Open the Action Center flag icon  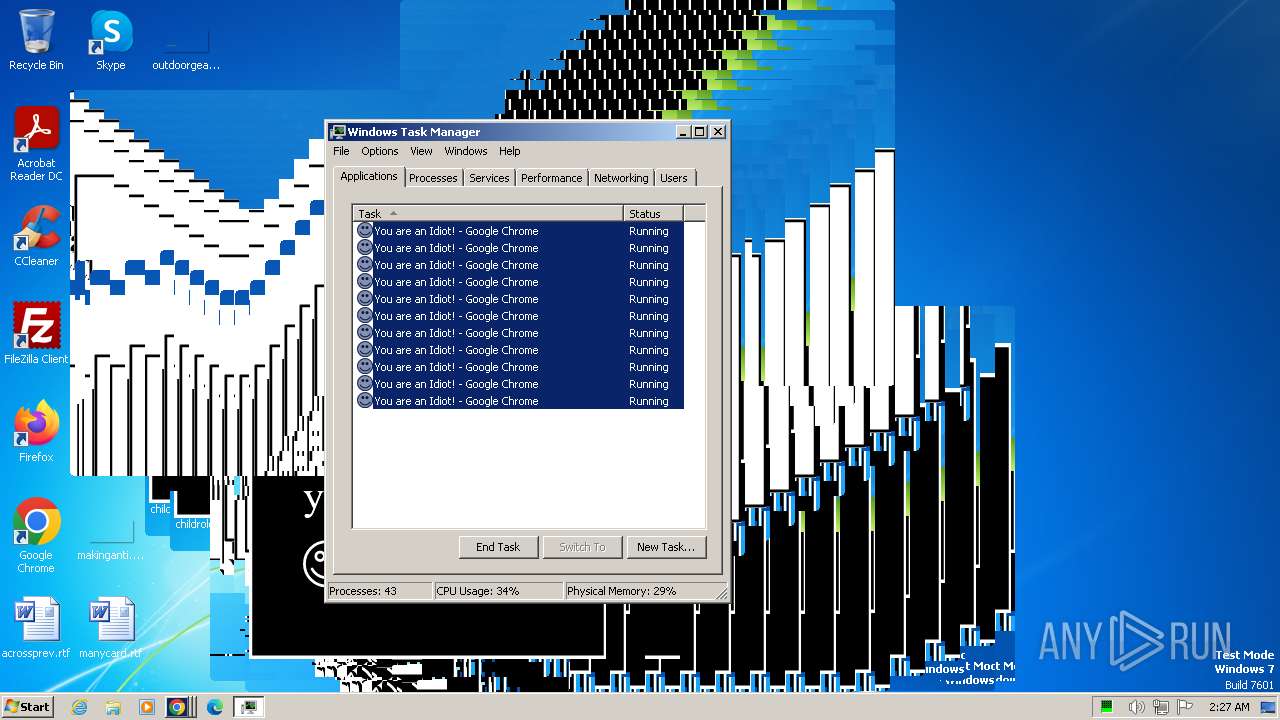[1185, 707]
